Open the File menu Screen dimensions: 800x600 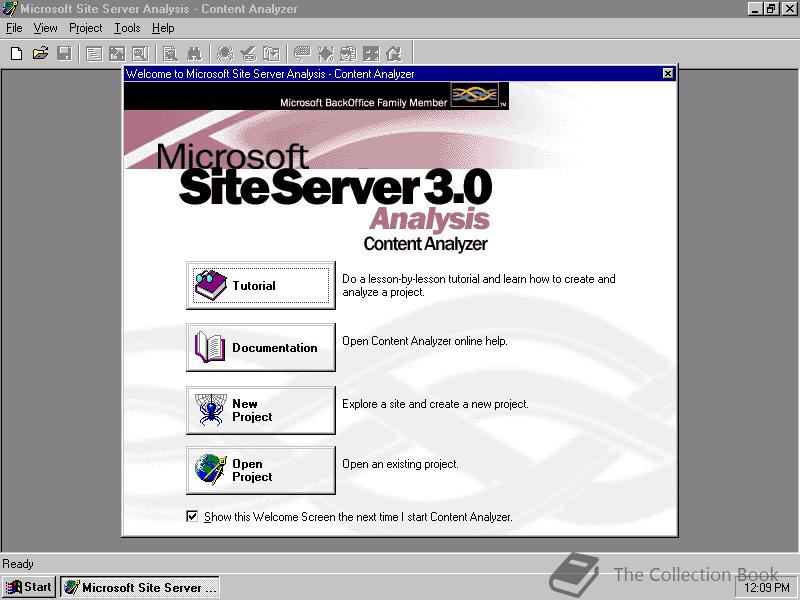pos(14,28)
